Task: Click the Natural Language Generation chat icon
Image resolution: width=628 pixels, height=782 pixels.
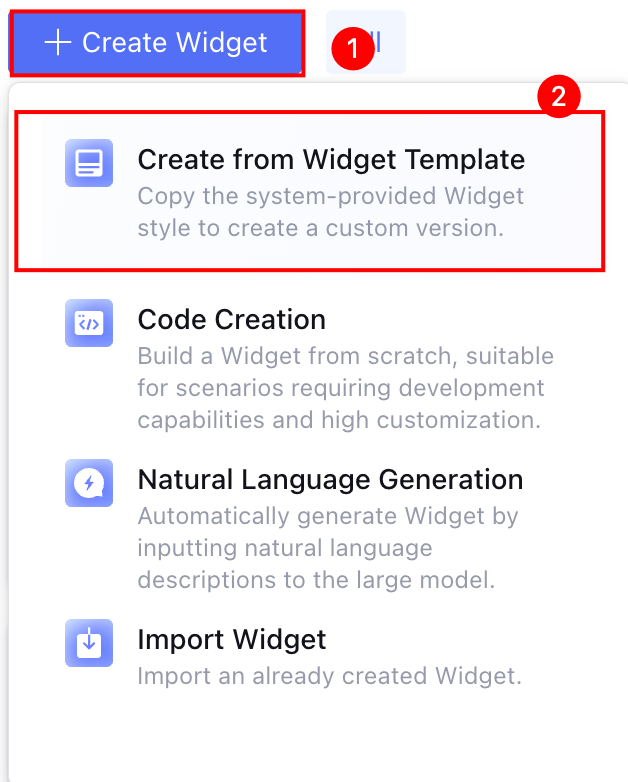Action: coord(90,483)
